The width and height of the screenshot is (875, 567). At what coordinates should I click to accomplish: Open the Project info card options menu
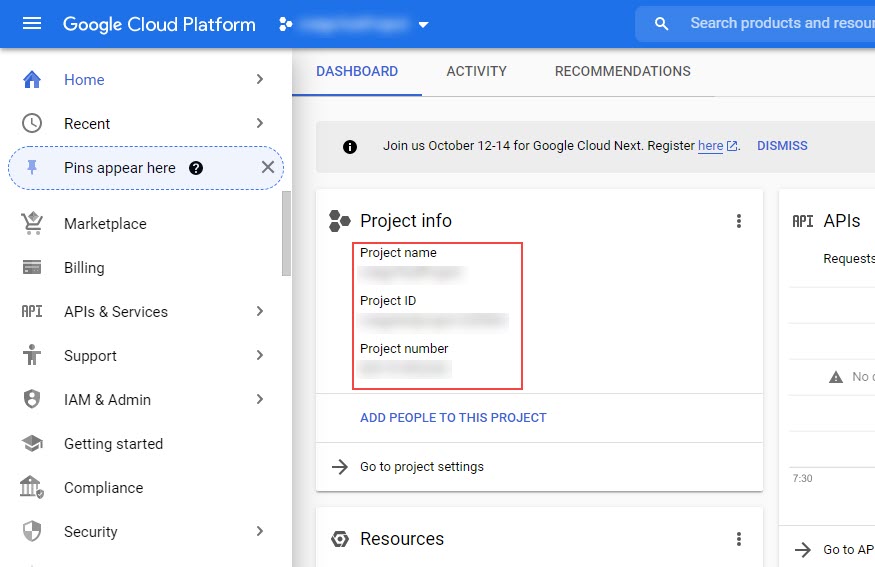point(739,221)
